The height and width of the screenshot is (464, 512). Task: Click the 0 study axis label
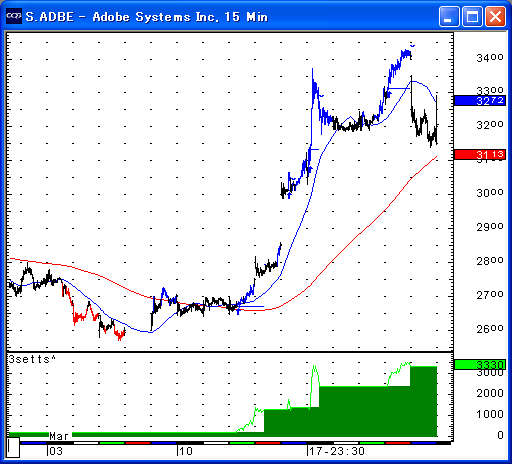pos(500,435)
